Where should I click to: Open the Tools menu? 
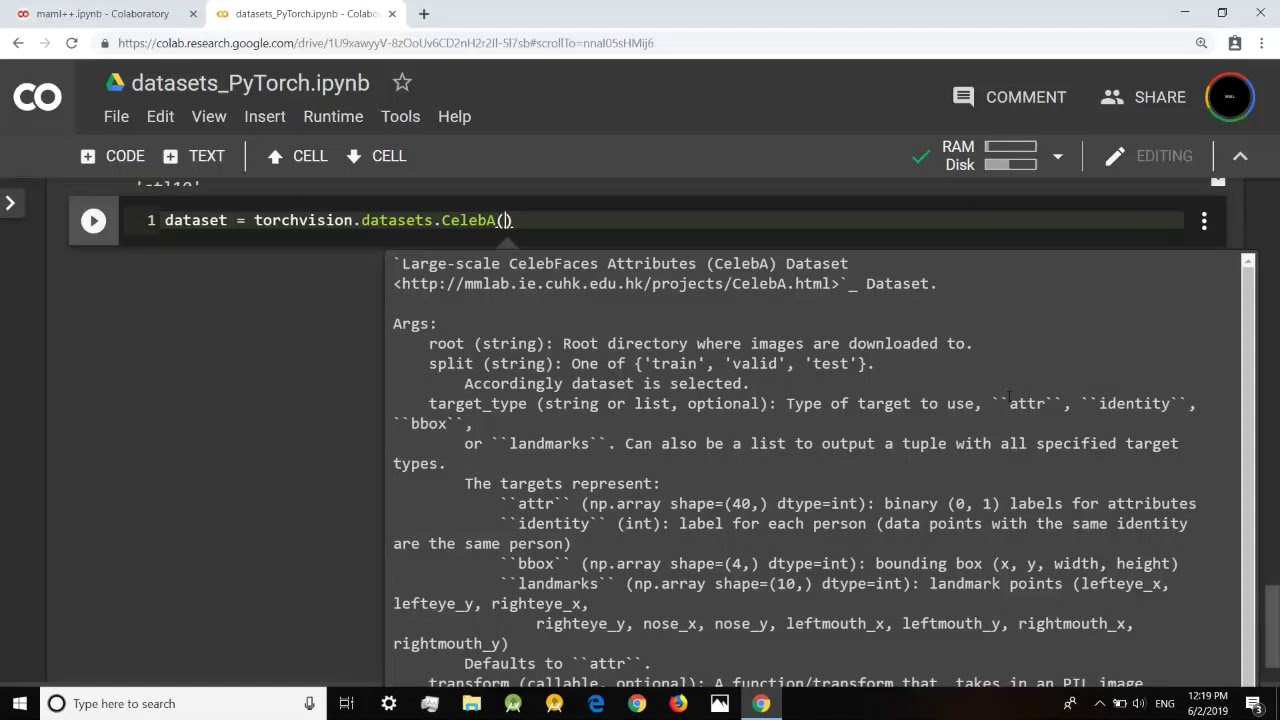point(400,116)
